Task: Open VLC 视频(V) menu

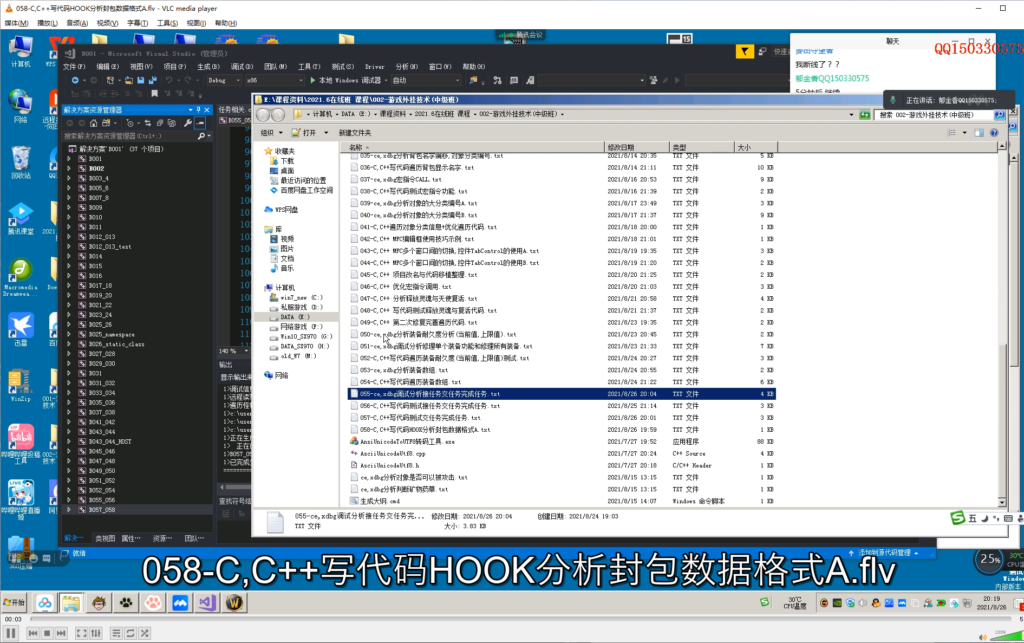Action: [x=107, y=23]
